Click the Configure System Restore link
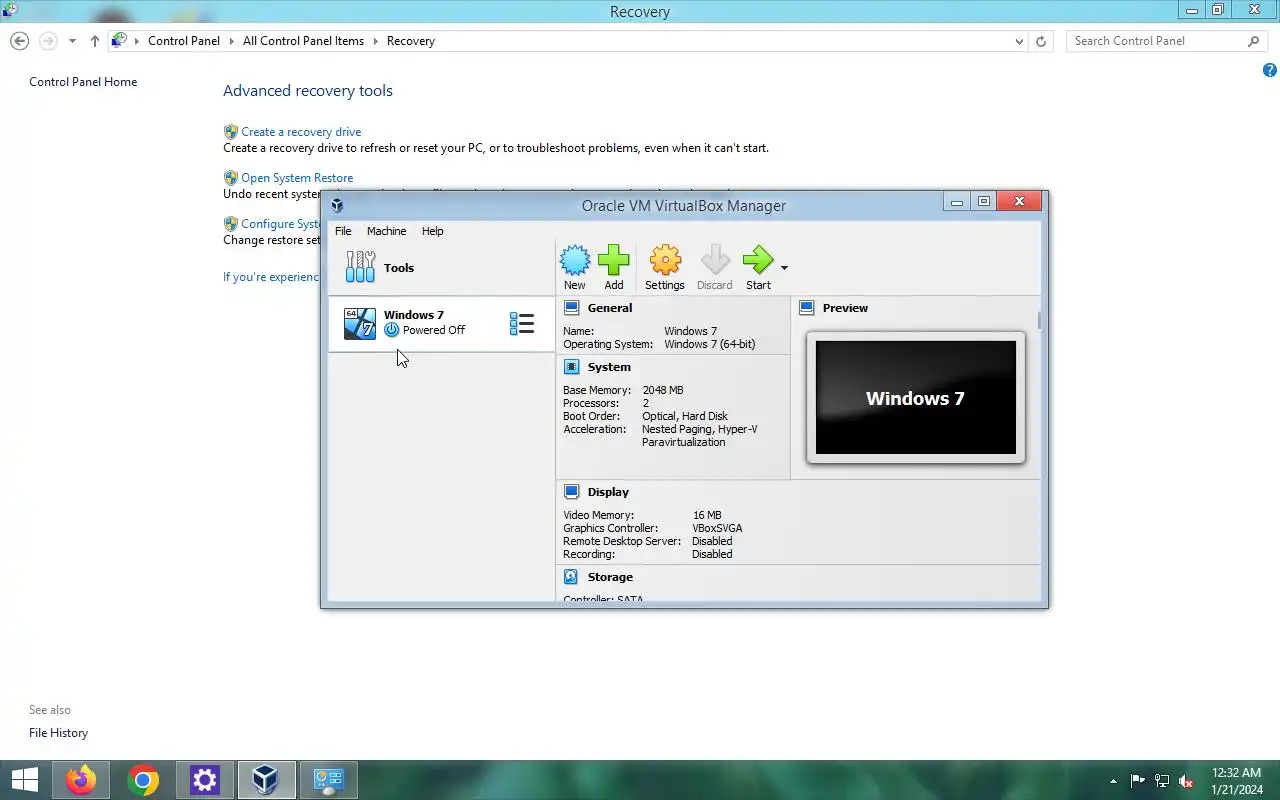1280x800 pixels. pos(281,224)
